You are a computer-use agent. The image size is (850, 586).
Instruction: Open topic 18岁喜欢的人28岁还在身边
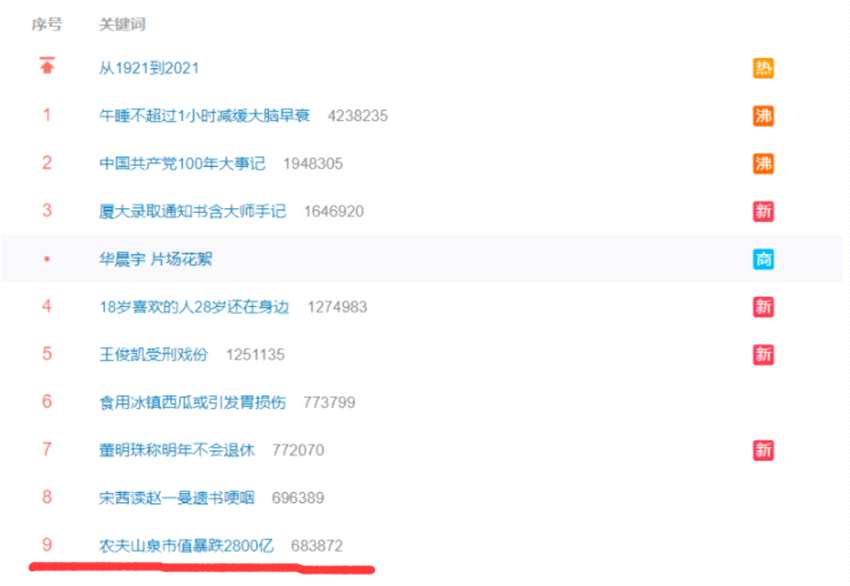[x=194, y=307]
